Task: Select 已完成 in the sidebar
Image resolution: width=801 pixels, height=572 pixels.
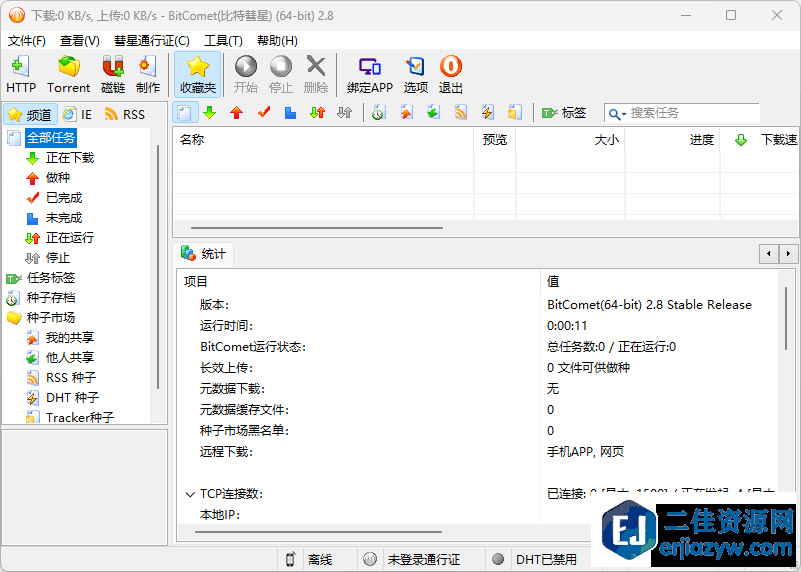Action: point(63,198)
